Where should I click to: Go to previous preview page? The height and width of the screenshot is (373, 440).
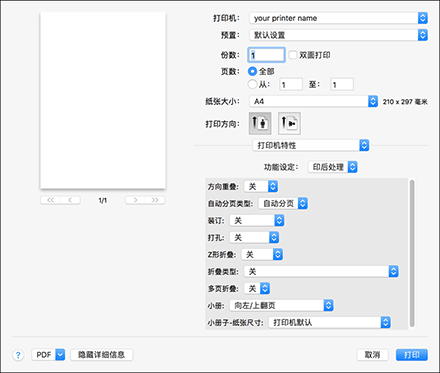[x=70, y=200]
